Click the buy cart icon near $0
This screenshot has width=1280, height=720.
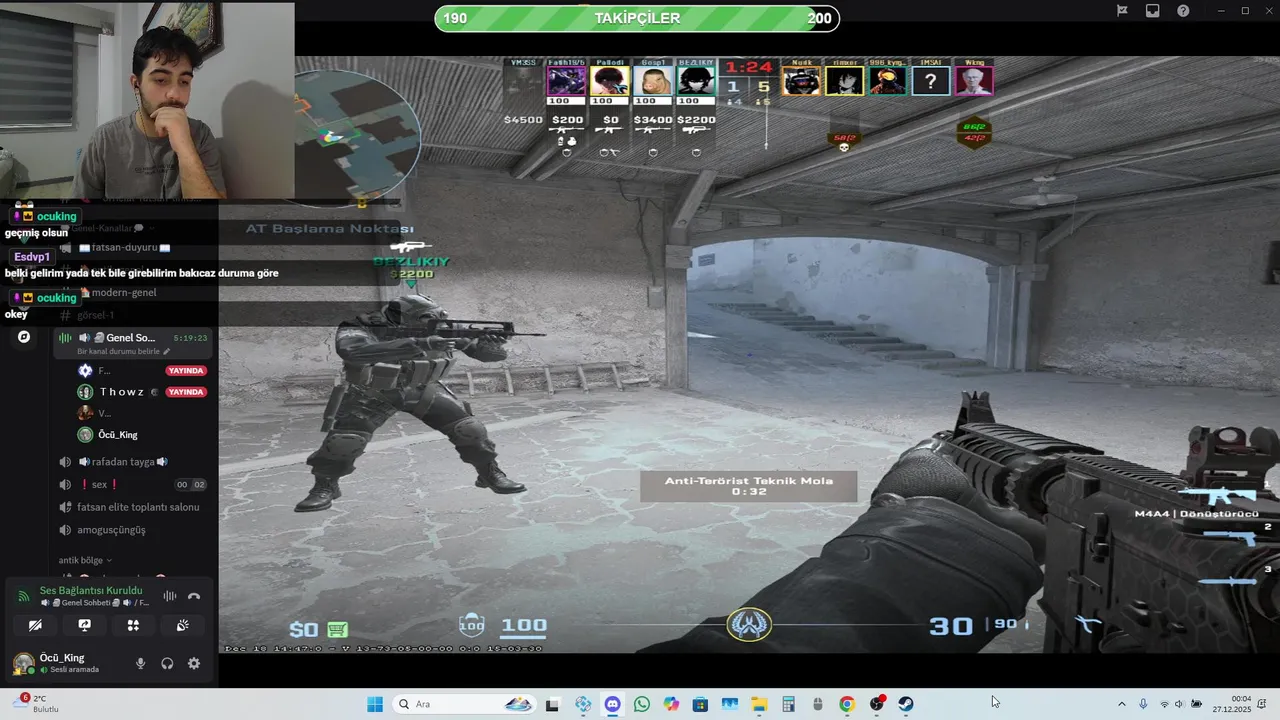[338, 629]
